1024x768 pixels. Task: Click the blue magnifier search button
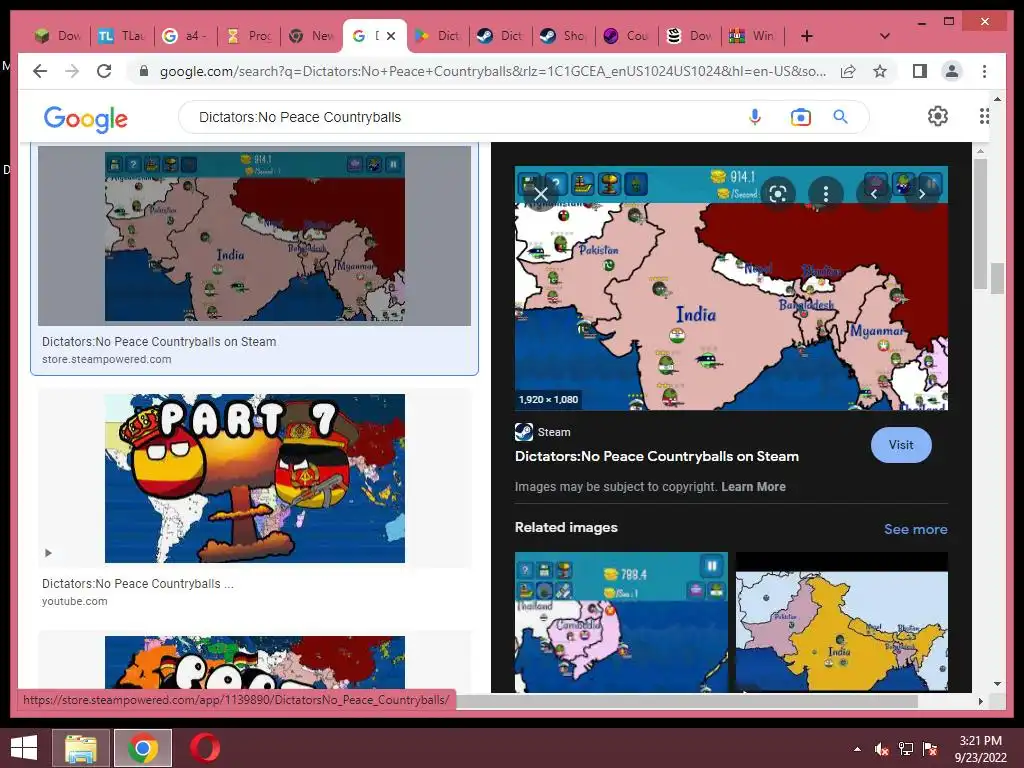point(840,117)
